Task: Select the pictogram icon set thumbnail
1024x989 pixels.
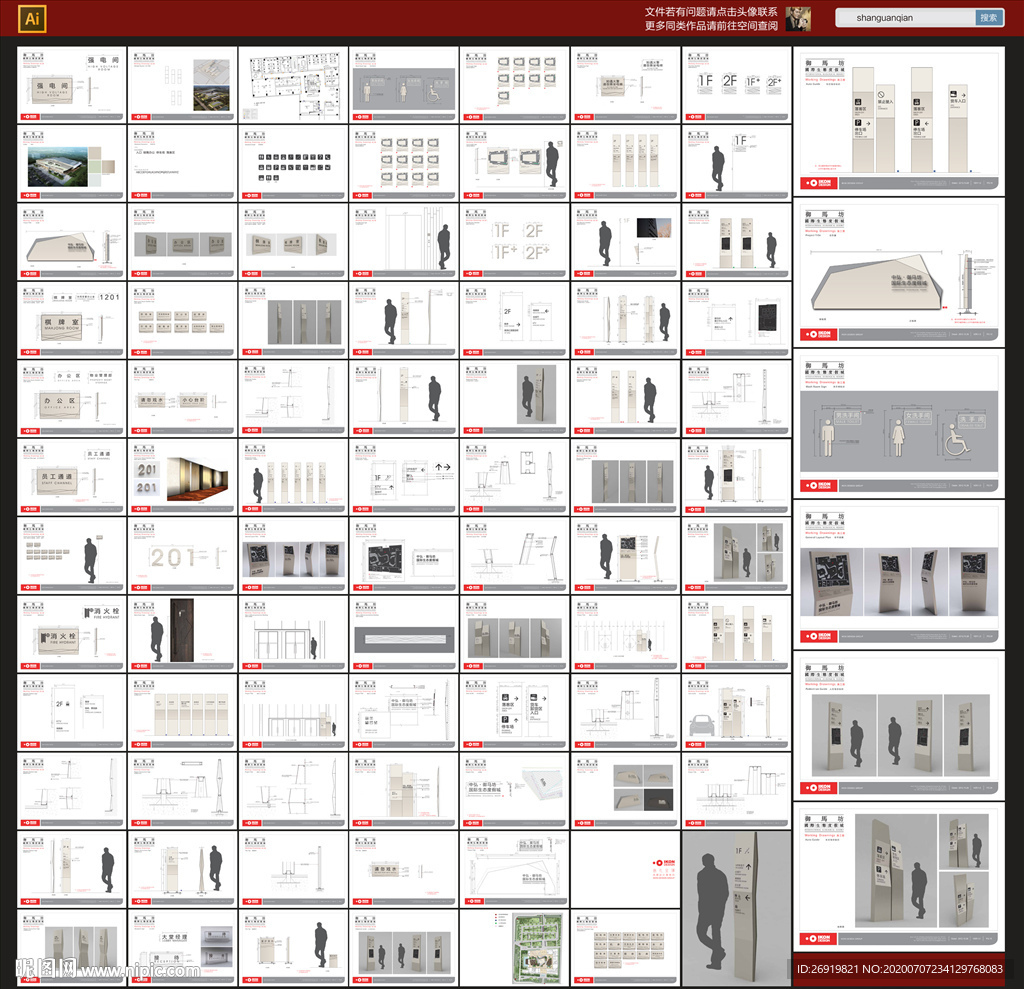Action: 292,163
